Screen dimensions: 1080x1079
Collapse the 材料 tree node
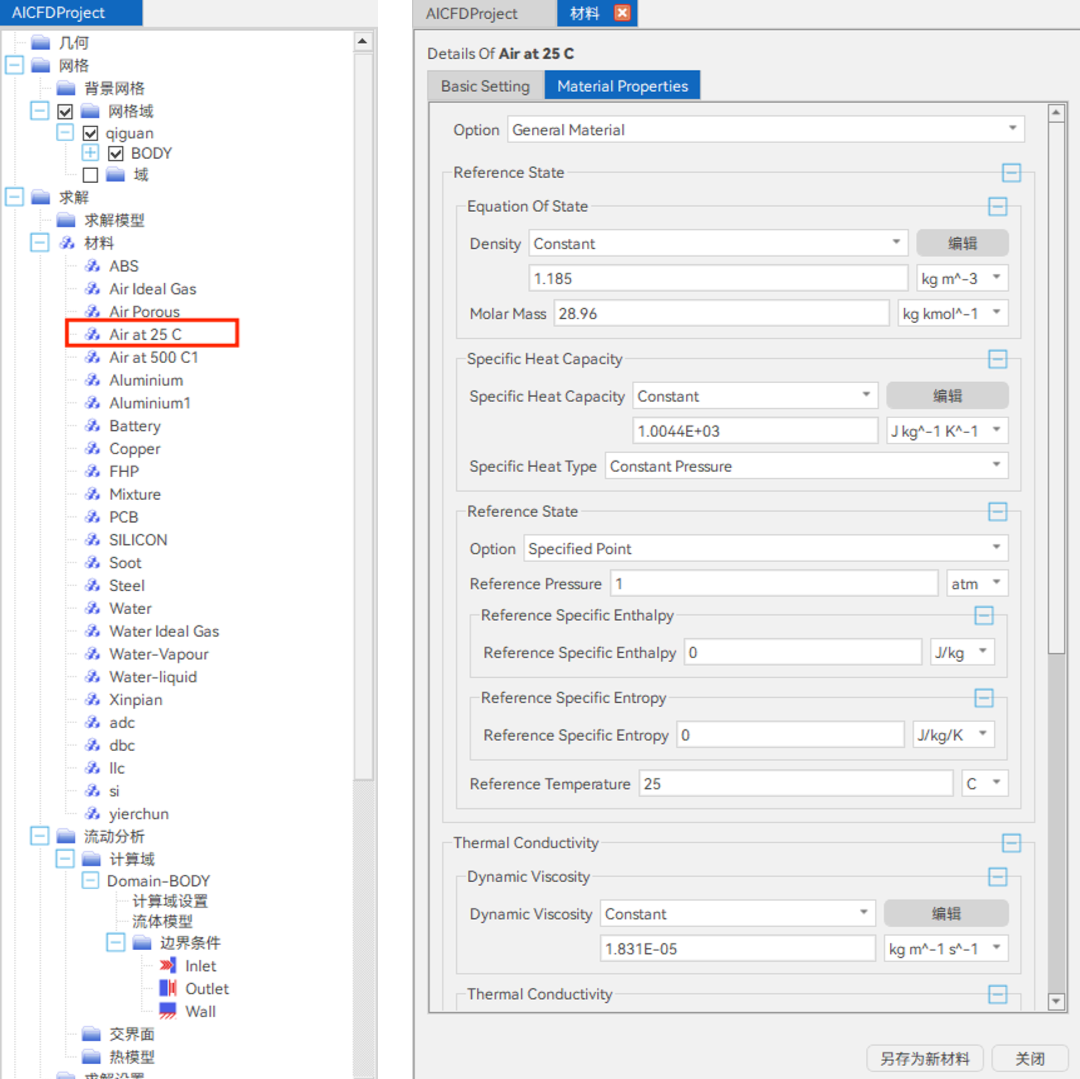pyautogui.click(x=40, y=242)
